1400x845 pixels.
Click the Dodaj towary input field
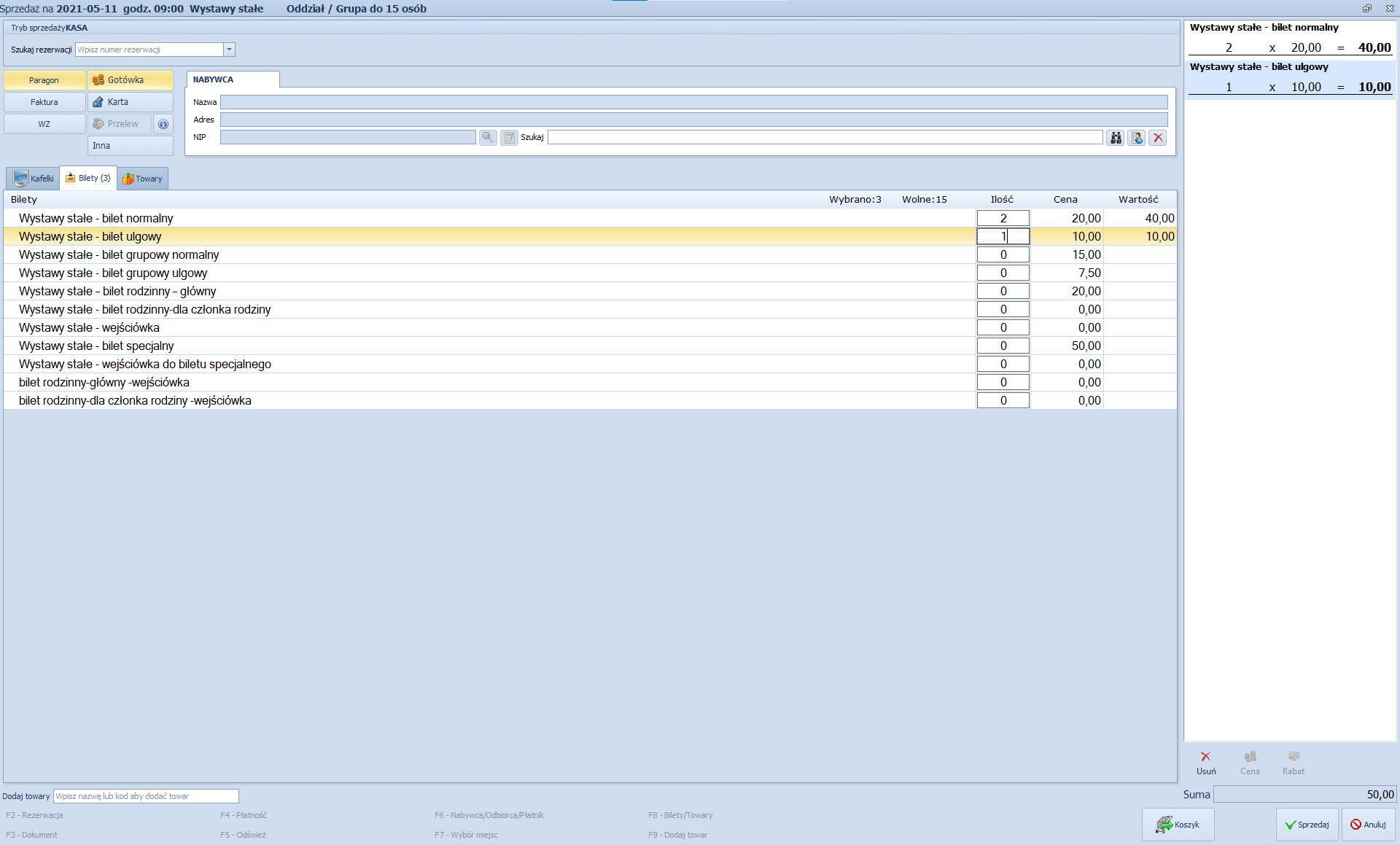pyautogui.click(x=146, y=796)
